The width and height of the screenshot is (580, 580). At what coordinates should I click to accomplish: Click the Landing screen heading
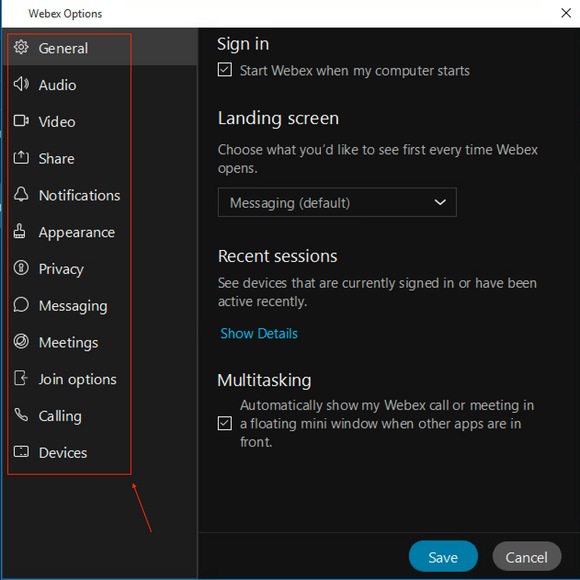coord(278,118)
